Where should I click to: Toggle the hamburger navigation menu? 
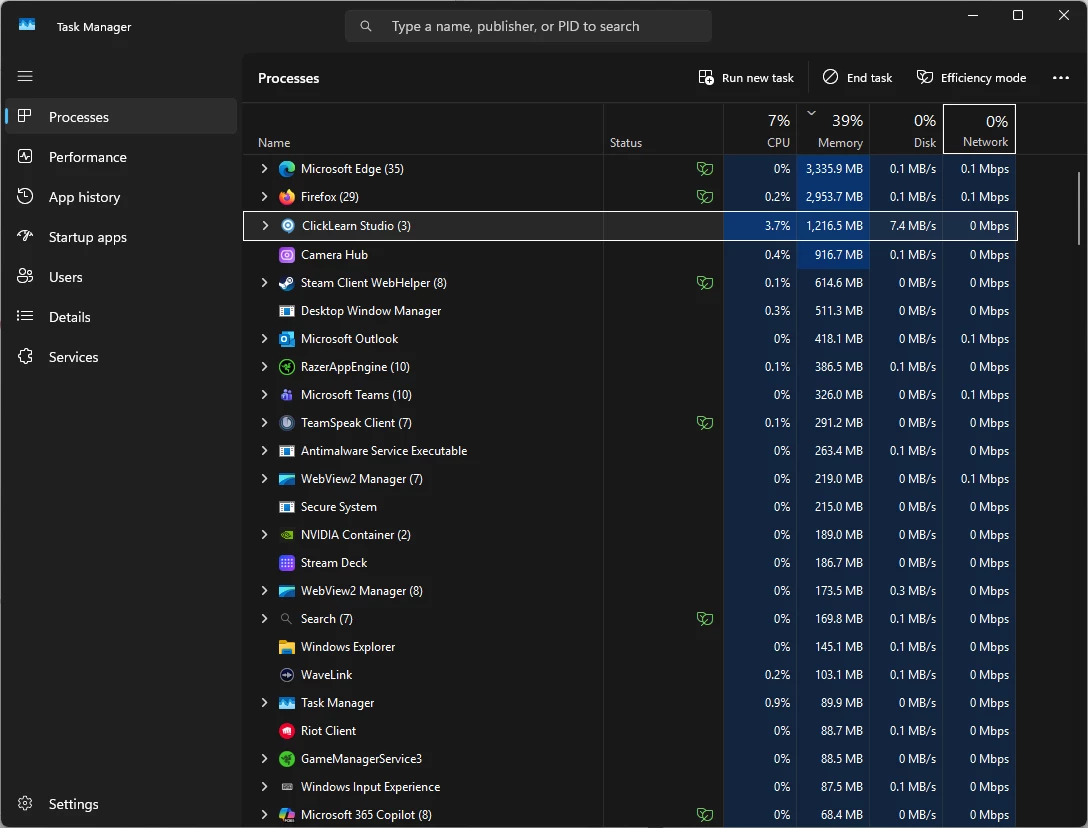point(25,76)
